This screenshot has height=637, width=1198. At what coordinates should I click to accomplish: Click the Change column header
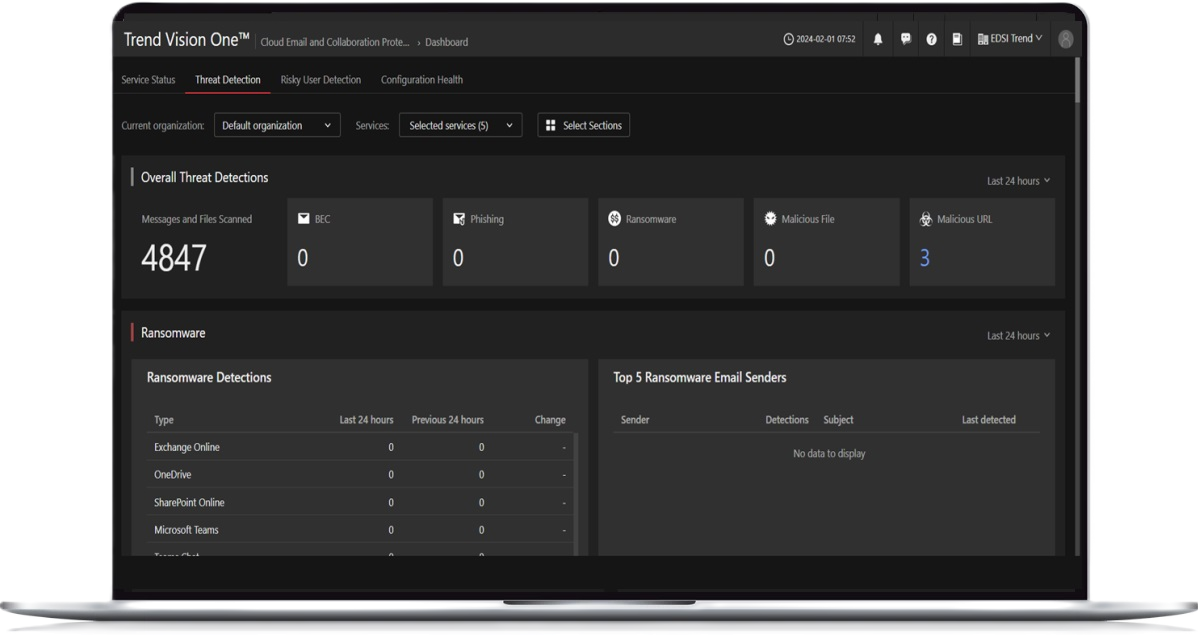pyautogui.click(x=550, y=420)
